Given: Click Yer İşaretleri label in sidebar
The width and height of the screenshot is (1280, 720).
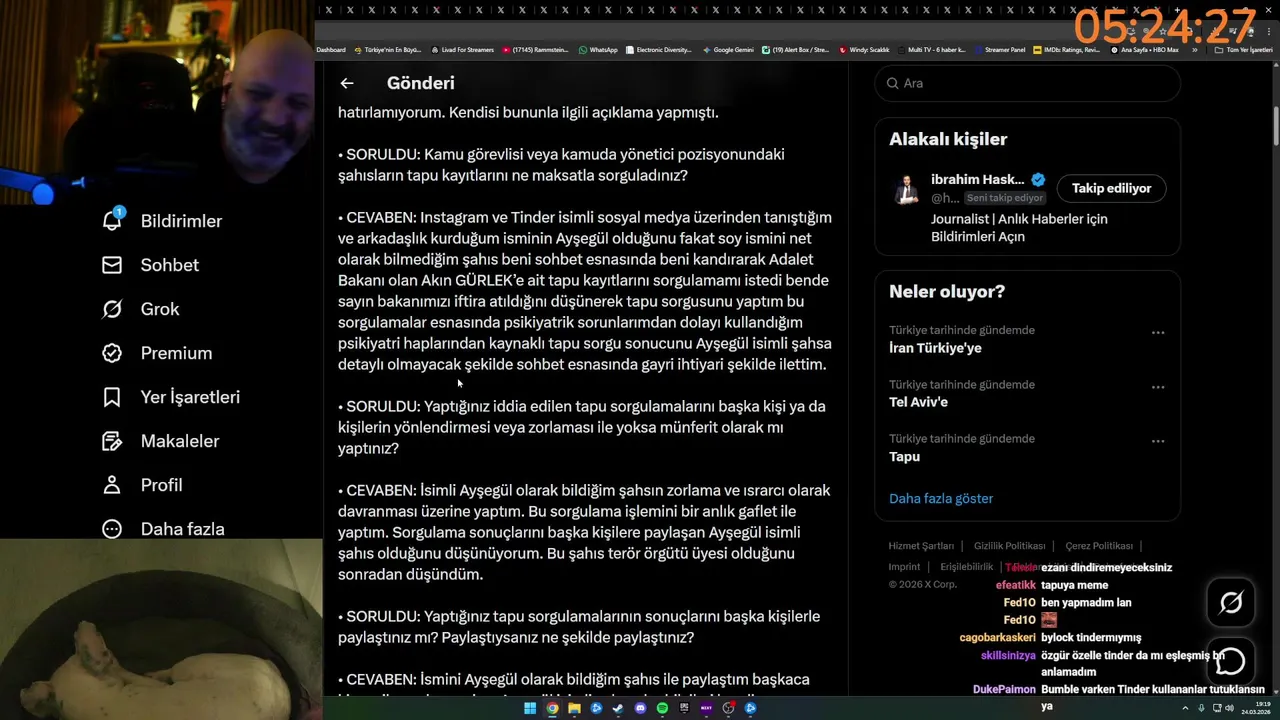Looking at the screenshot, I should (190, 397).
